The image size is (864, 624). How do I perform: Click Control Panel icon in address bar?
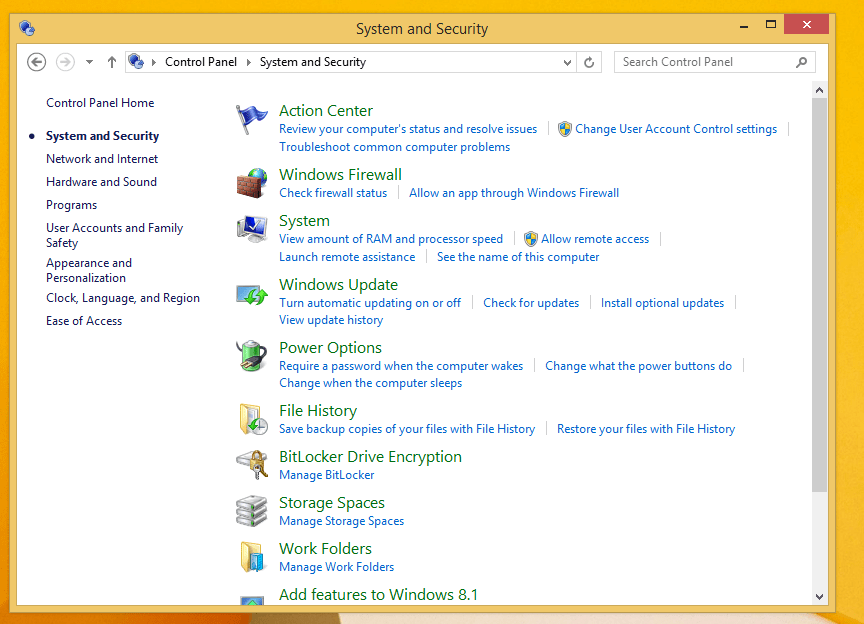[x=136, y=61]
